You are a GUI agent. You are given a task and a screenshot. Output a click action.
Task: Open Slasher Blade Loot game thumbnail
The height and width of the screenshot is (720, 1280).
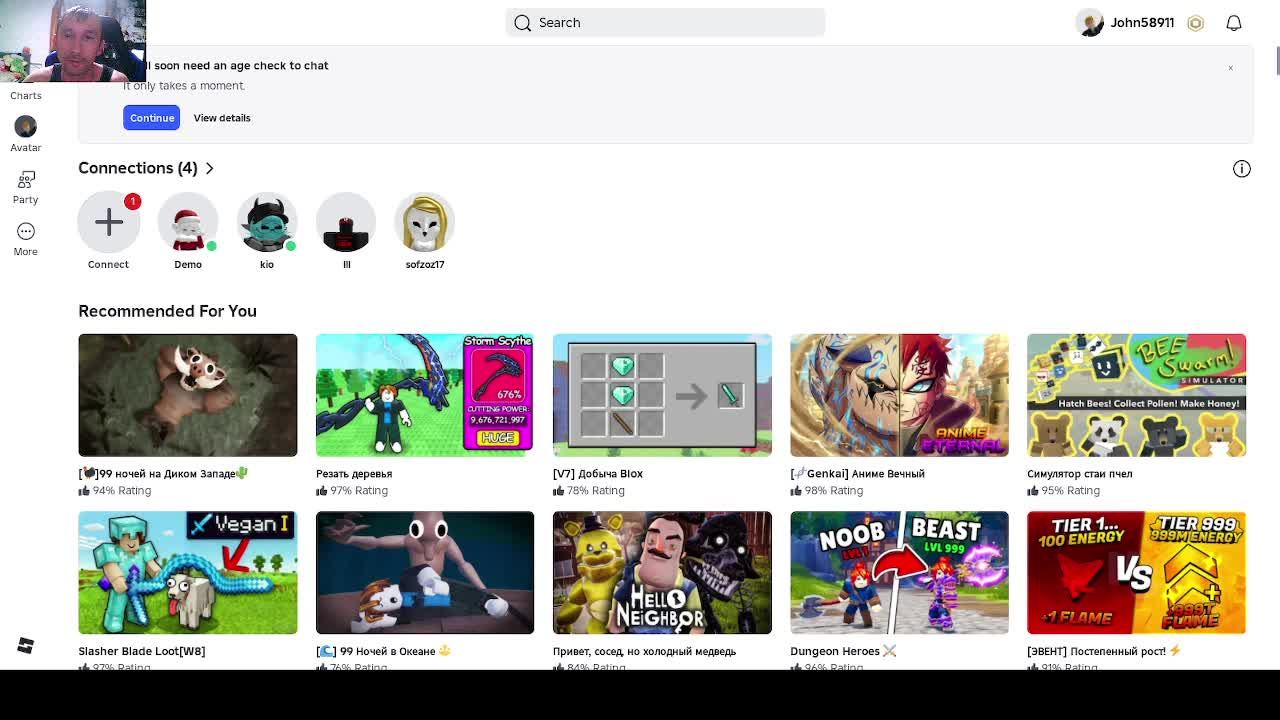tap(188, 573)
